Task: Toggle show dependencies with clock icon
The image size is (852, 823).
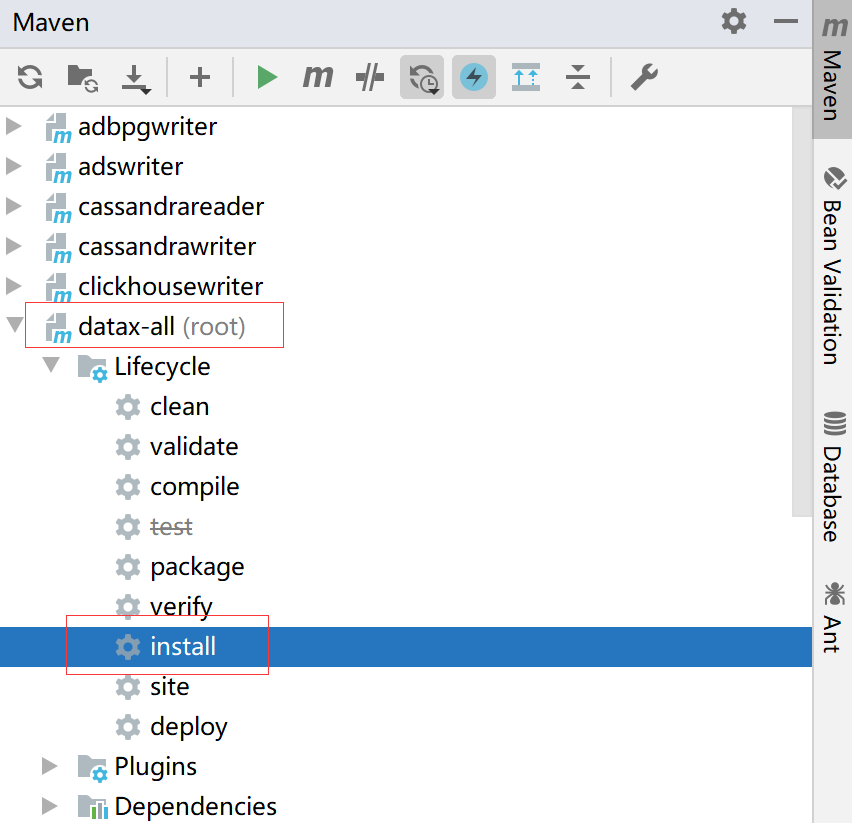Action: [x=422, y=77]
